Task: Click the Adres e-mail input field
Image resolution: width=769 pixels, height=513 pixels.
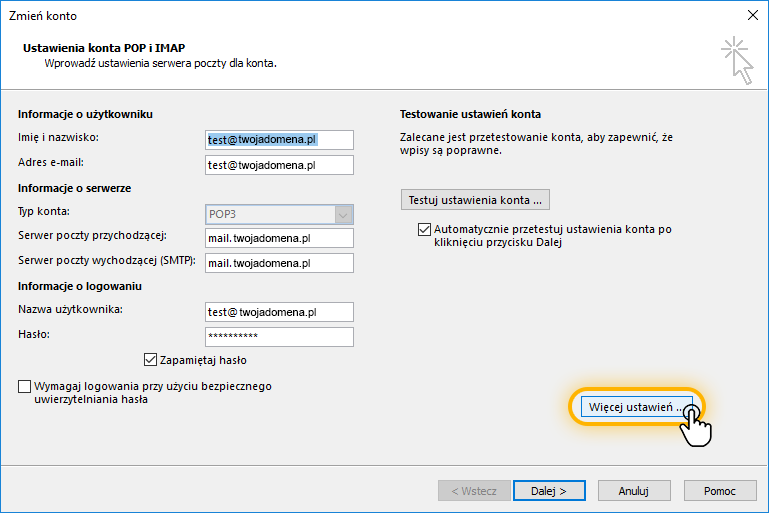Action: click(279, 165)
